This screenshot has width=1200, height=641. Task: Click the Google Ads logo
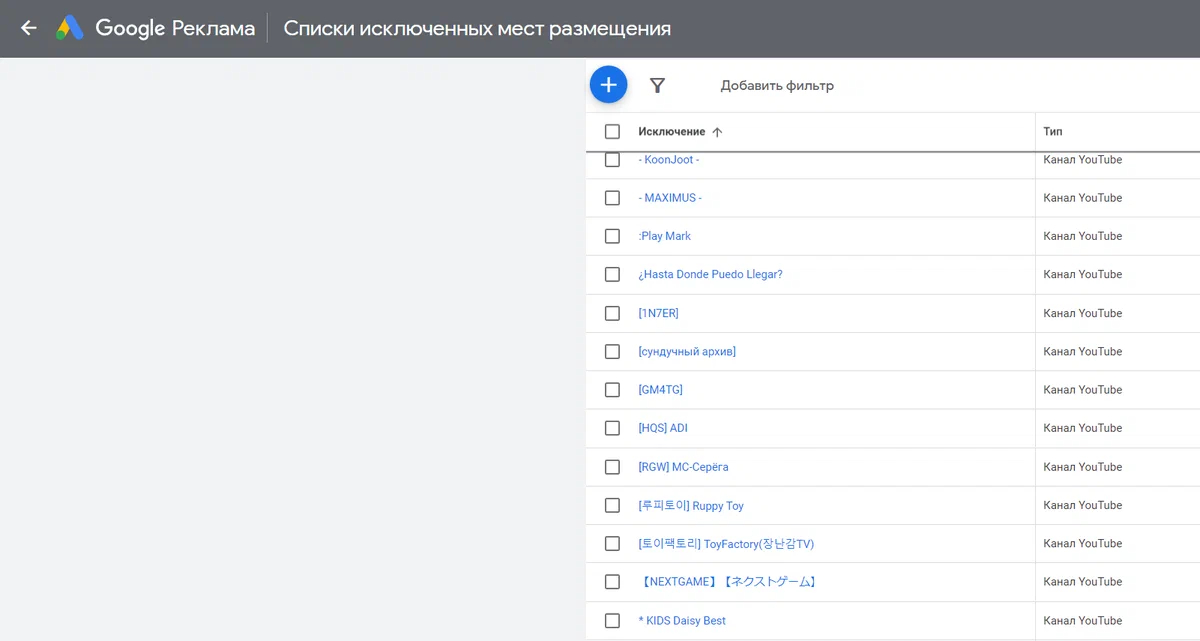click(70, 28)
